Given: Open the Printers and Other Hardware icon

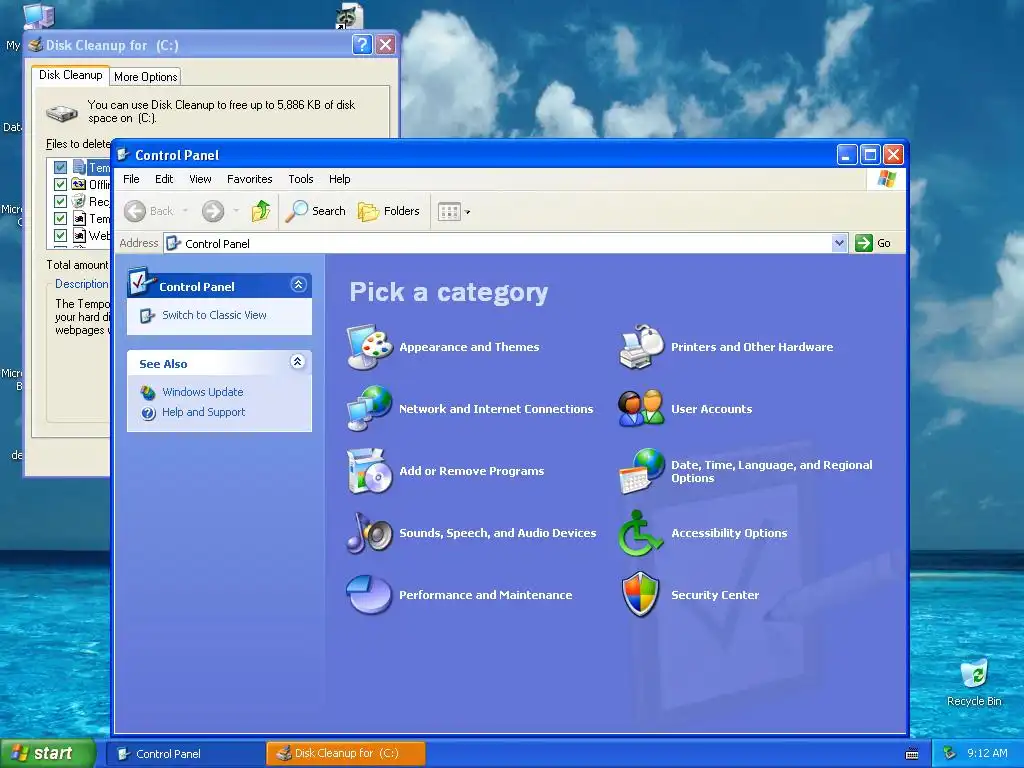Looking at the screenshot, I should tap(641, 347).
